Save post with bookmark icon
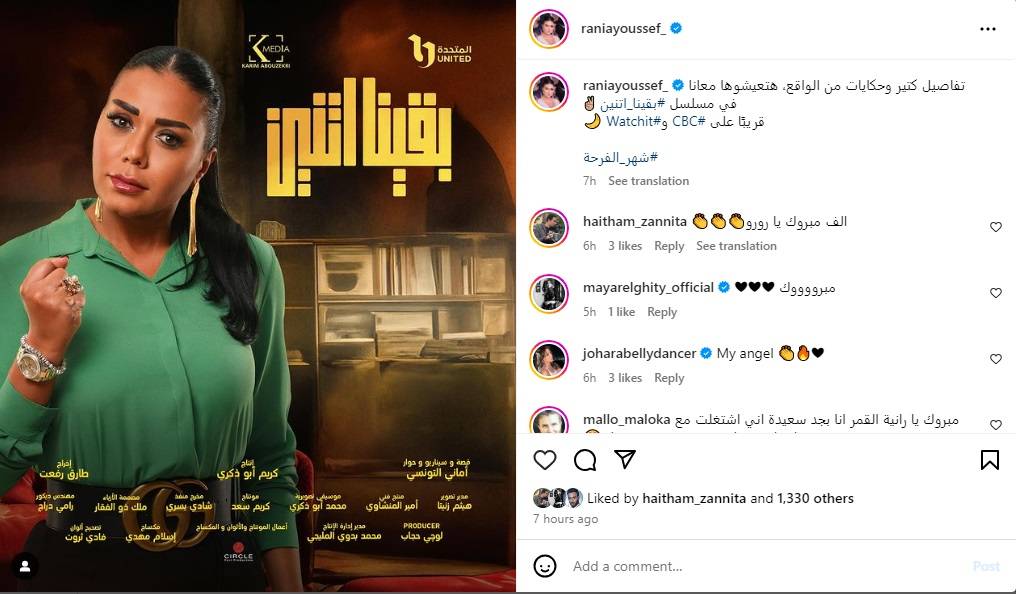 (989, 460)
